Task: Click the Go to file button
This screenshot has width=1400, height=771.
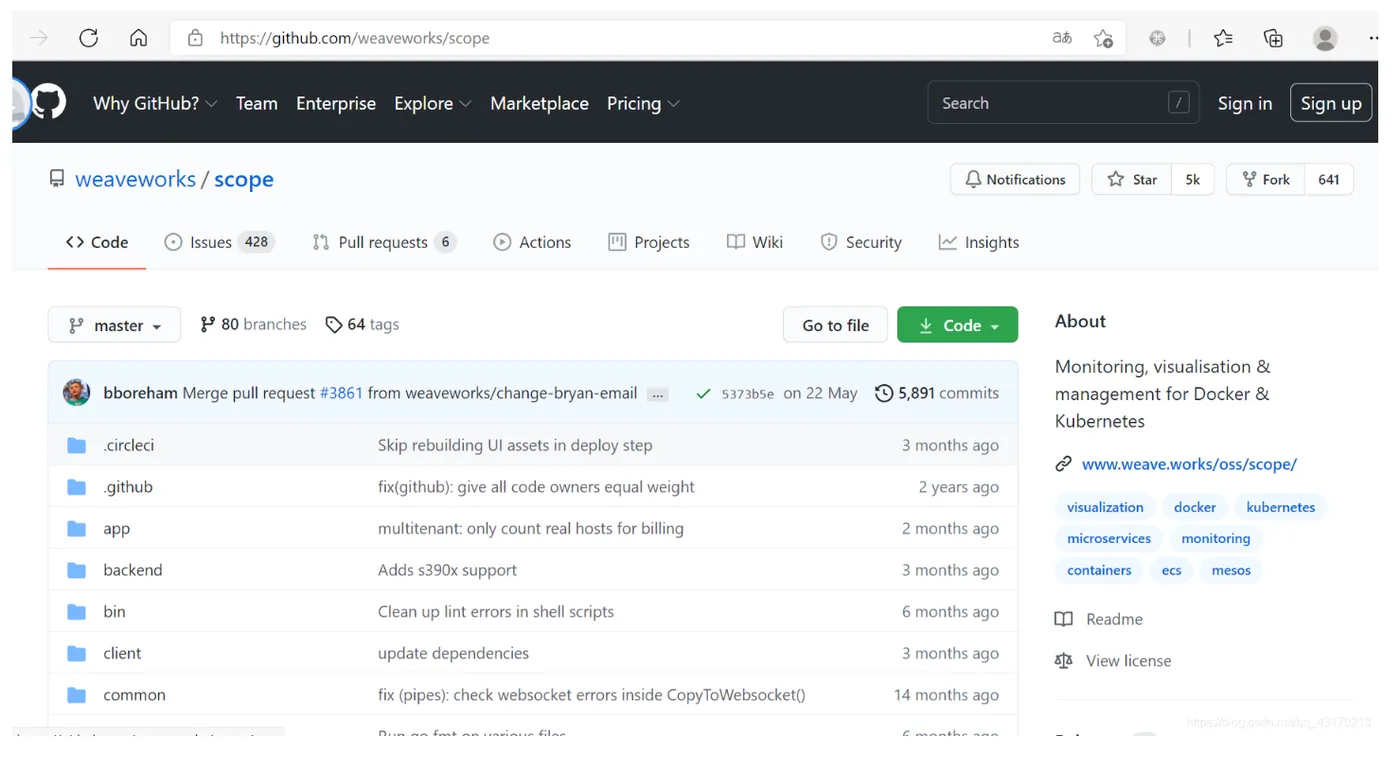Action: (x=835, y=325)
